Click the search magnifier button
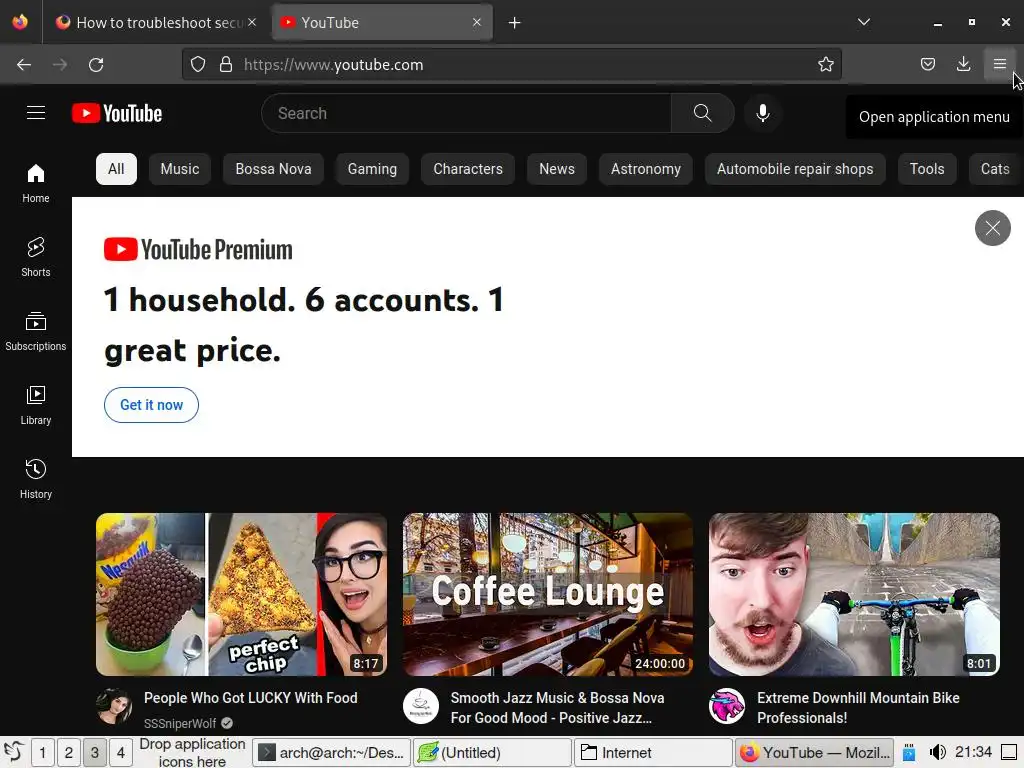Viewport: 1024px width, 768px height. (703, 113)
